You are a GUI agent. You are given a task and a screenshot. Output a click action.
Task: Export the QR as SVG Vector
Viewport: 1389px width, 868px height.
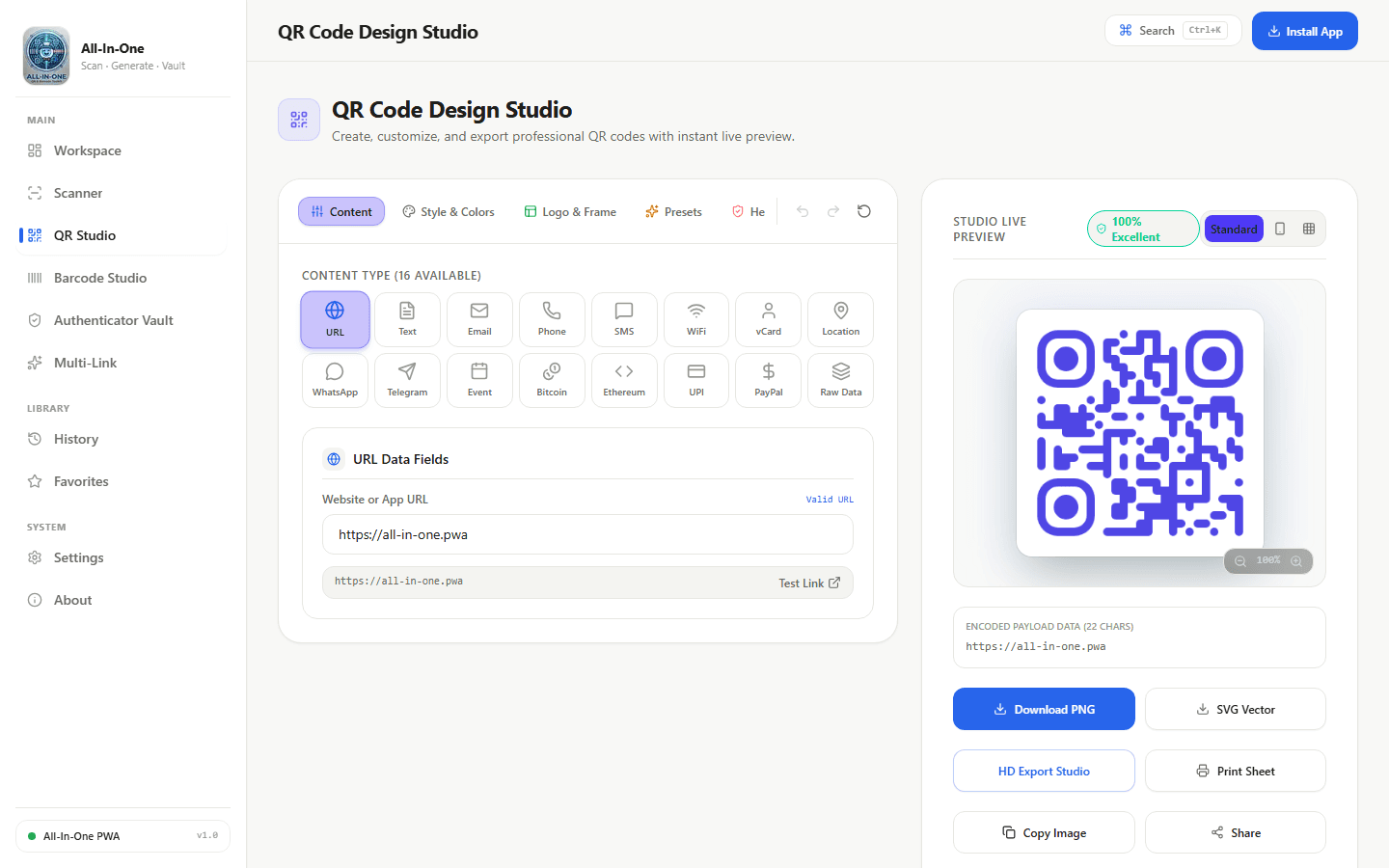[x=1236, y=709]
